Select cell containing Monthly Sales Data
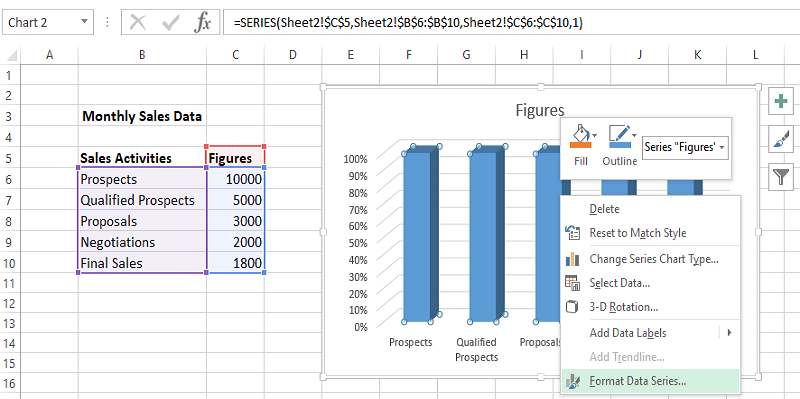This screenshot has width=800, height=399. [142, 116]
